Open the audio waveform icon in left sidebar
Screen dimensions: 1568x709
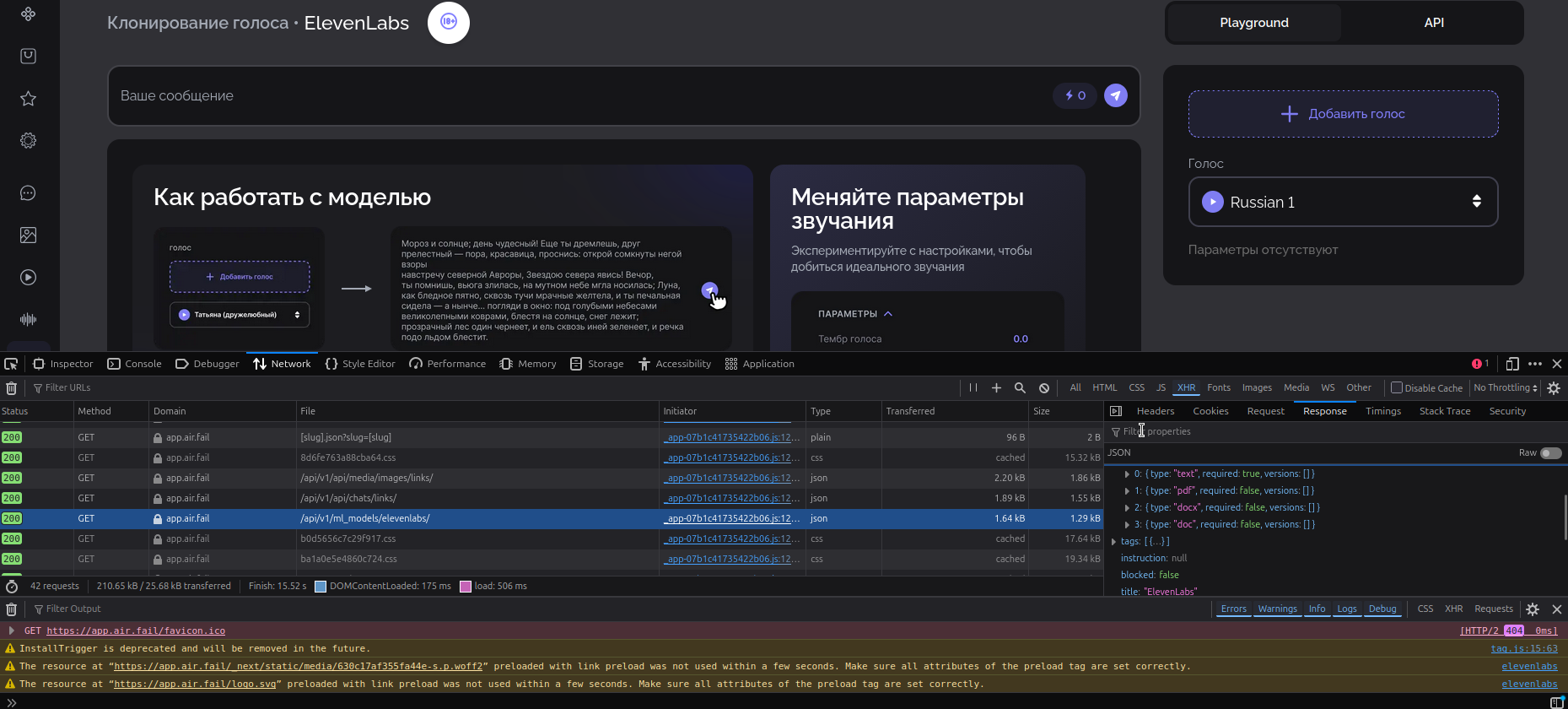28,320
